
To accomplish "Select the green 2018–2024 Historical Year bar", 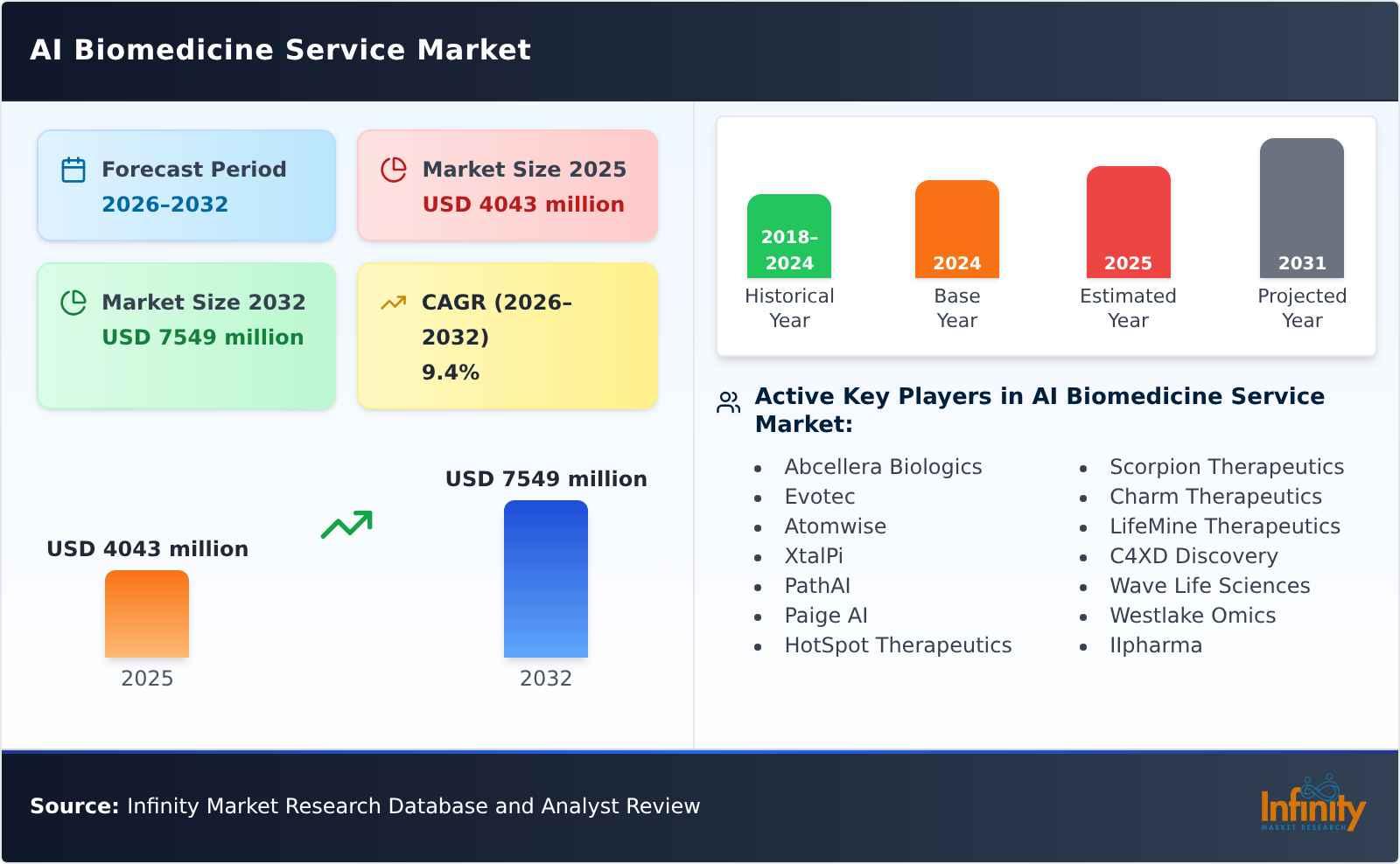I will tap(789, 236).
